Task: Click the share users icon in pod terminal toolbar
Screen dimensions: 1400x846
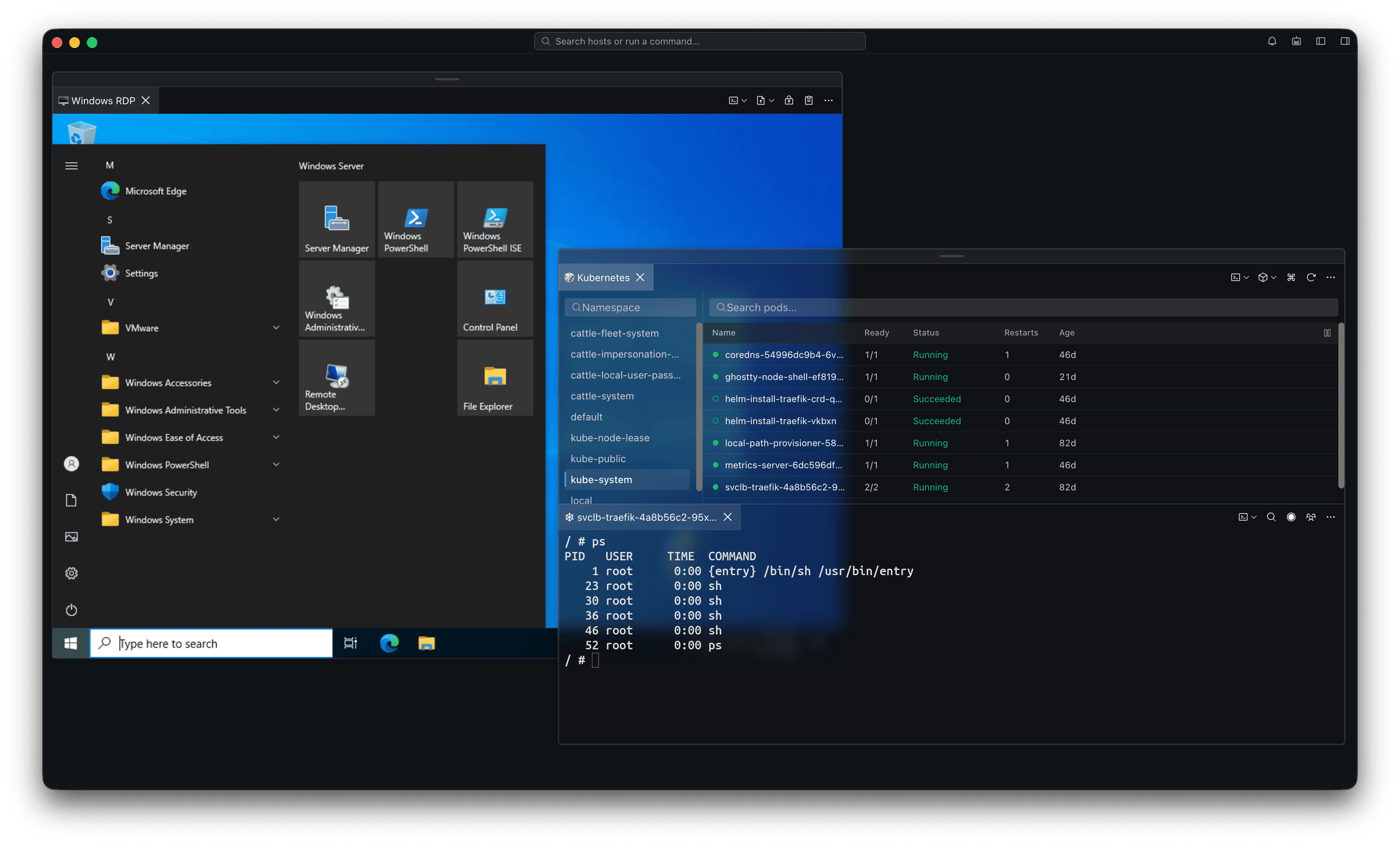Action: click(x=1311, y=517)
